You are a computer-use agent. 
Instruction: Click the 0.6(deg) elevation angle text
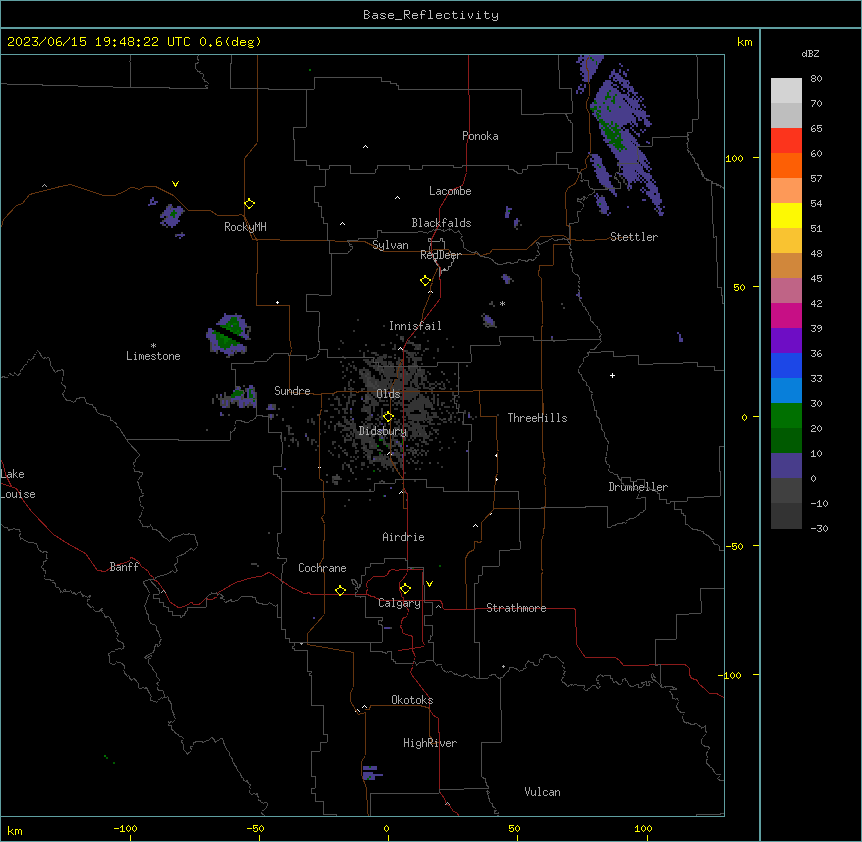[x=230, y=42]
